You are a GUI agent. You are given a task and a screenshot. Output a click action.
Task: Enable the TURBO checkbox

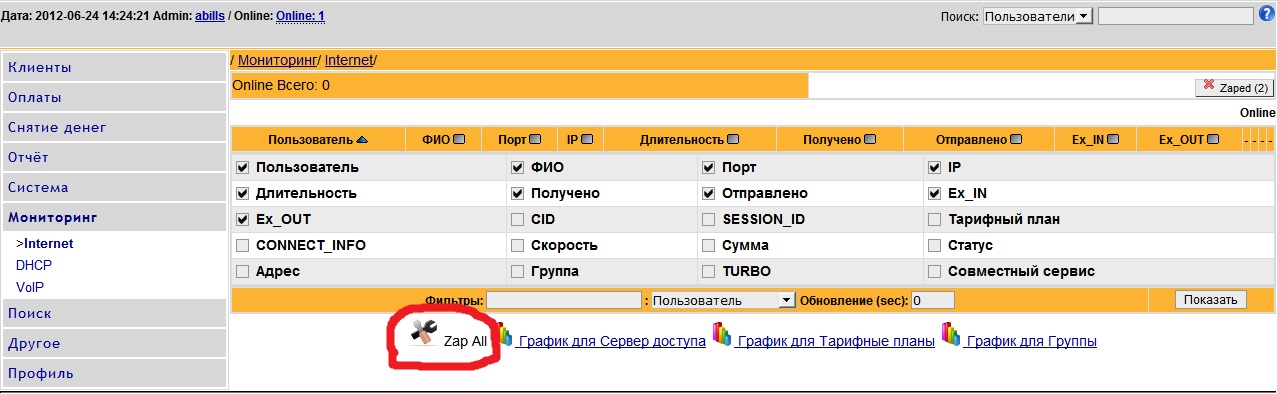pos(709,271)
